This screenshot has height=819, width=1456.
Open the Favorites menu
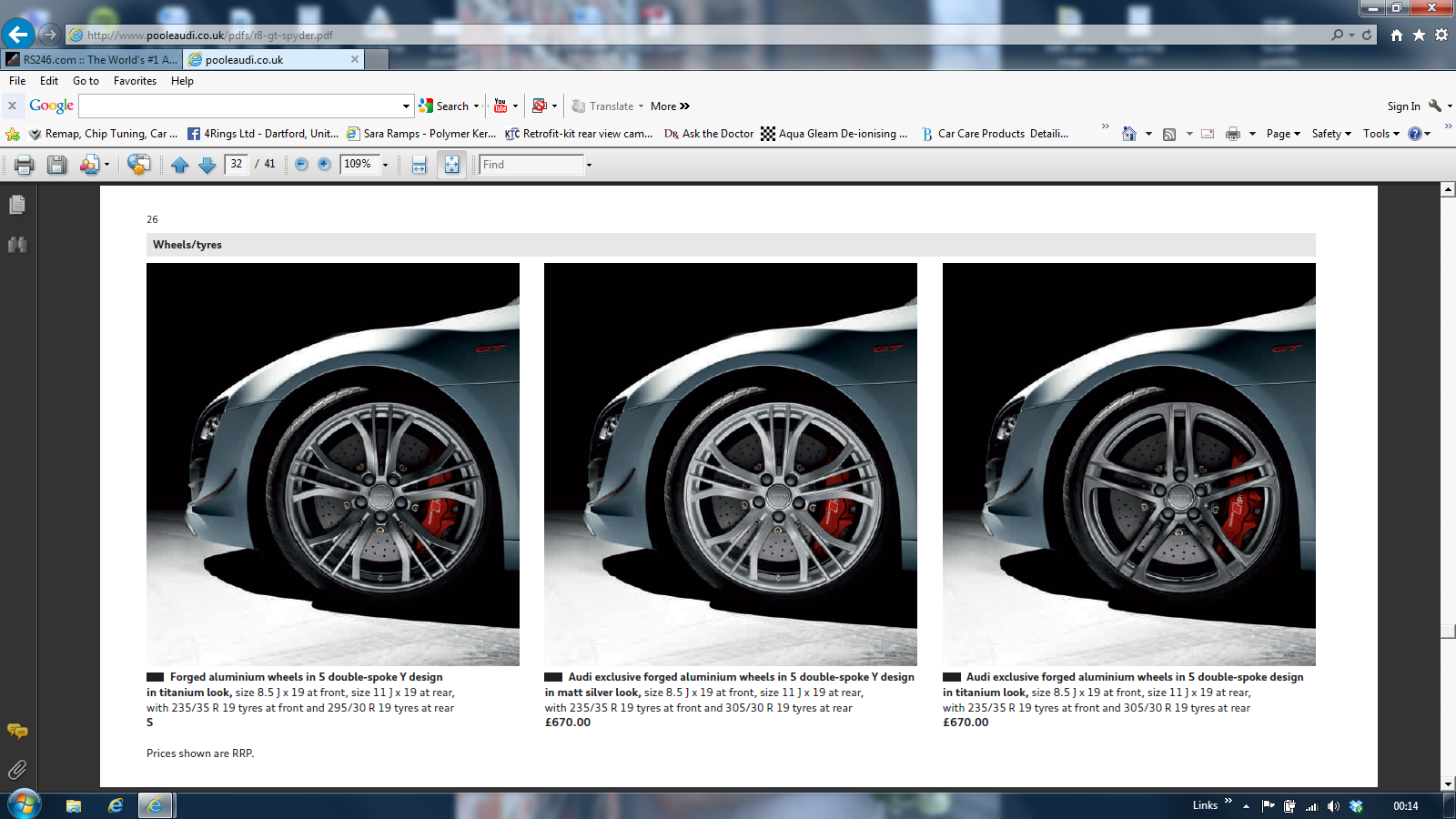(135, 81)
